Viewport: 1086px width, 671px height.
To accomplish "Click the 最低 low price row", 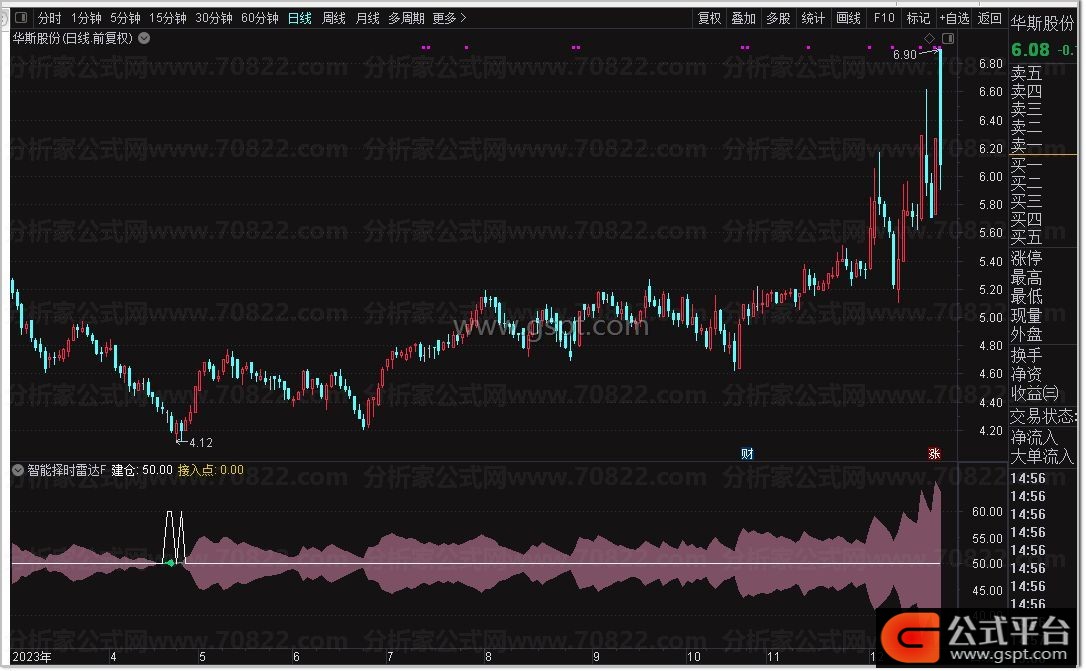I will click(1026, 296).
